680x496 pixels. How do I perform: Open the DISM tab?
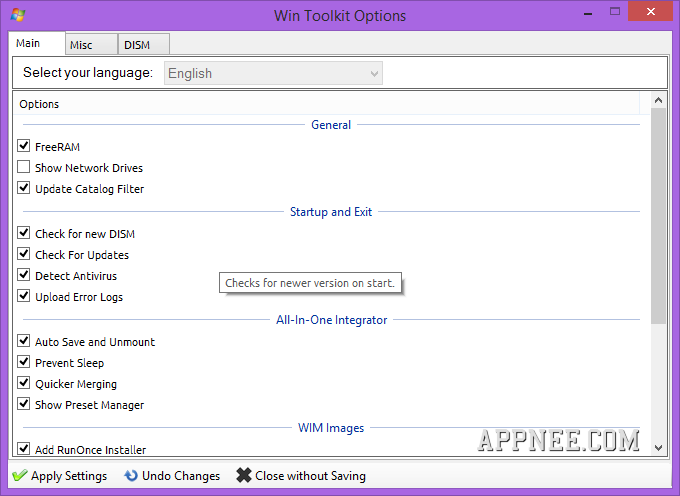pyautogui.click(x=144, y=45)
